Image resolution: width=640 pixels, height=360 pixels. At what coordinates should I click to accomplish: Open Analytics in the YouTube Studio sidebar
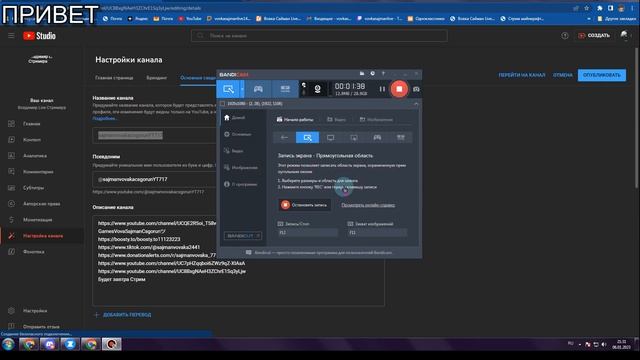coord(34,156)
